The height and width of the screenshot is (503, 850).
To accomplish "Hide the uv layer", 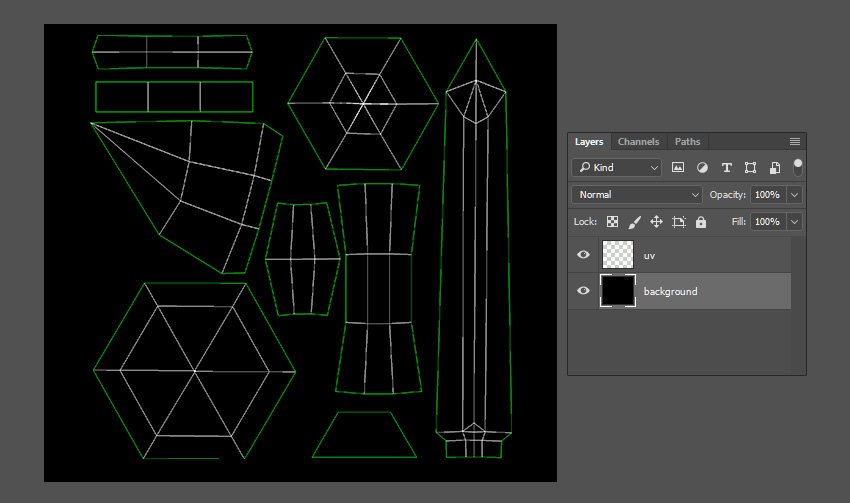I will [584, 255].
